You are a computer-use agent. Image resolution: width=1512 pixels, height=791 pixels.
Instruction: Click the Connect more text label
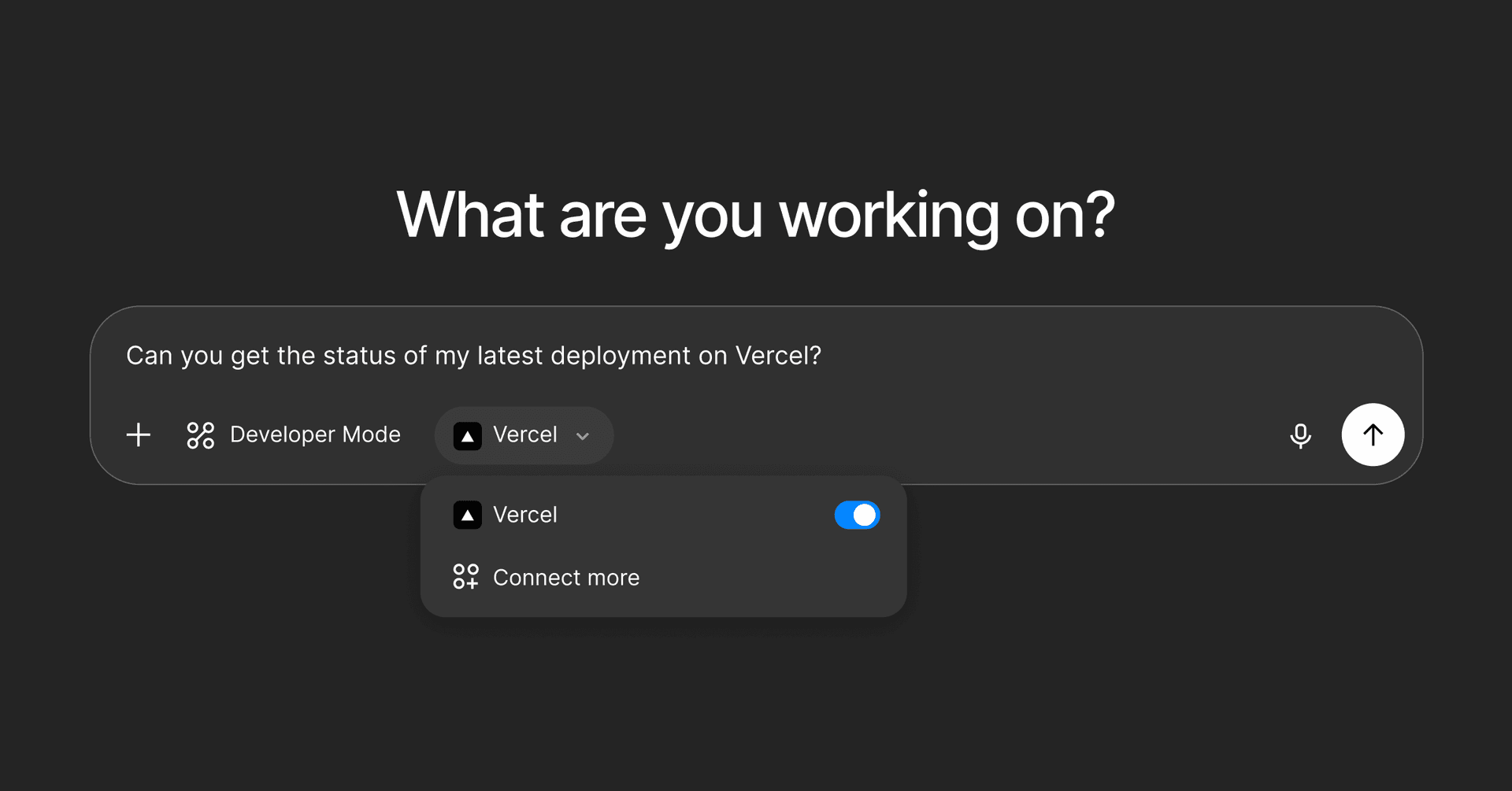[565, 578]
